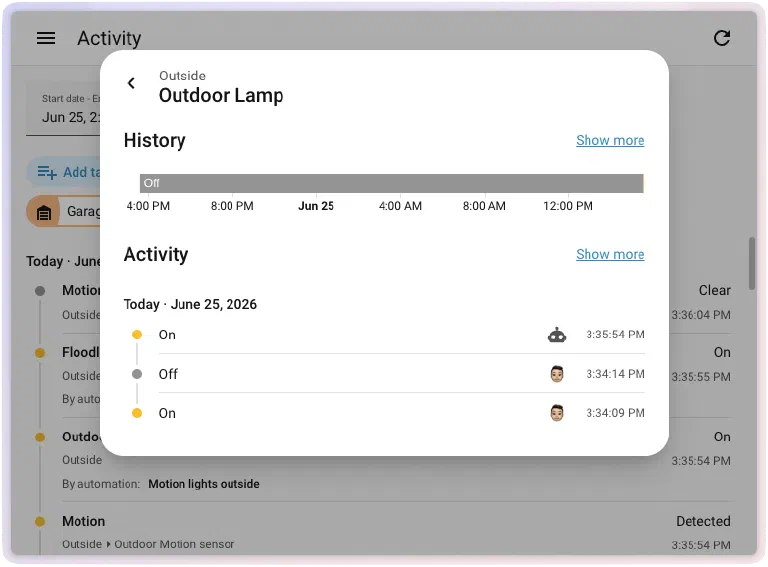This screenshot has width=768, height=567.
Task: Click the page scrollbar thumb
Action: [x=752, y=263]
